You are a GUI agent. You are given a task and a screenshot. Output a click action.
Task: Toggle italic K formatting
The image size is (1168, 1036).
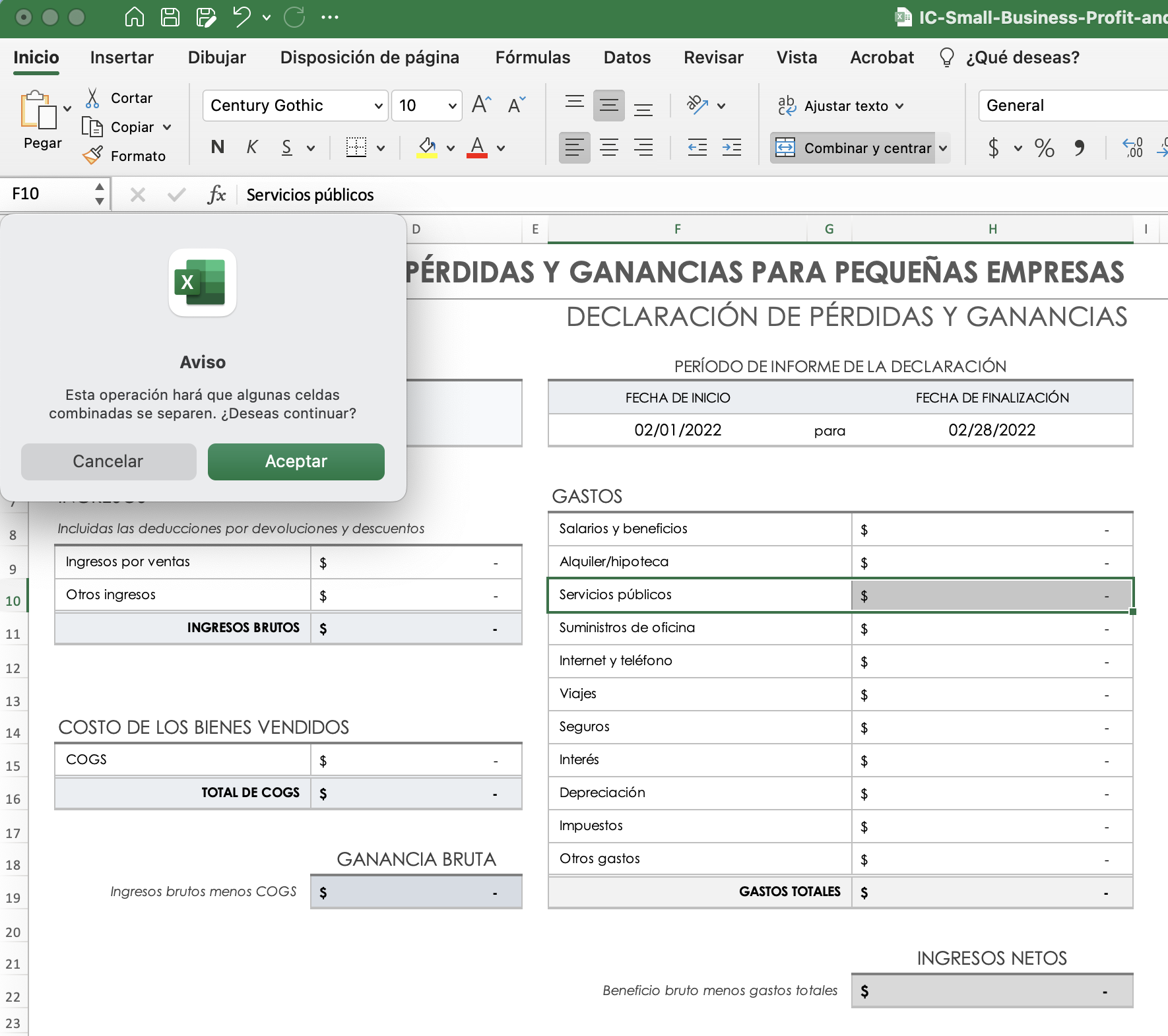pyautogui.click(x=252, y=147)
